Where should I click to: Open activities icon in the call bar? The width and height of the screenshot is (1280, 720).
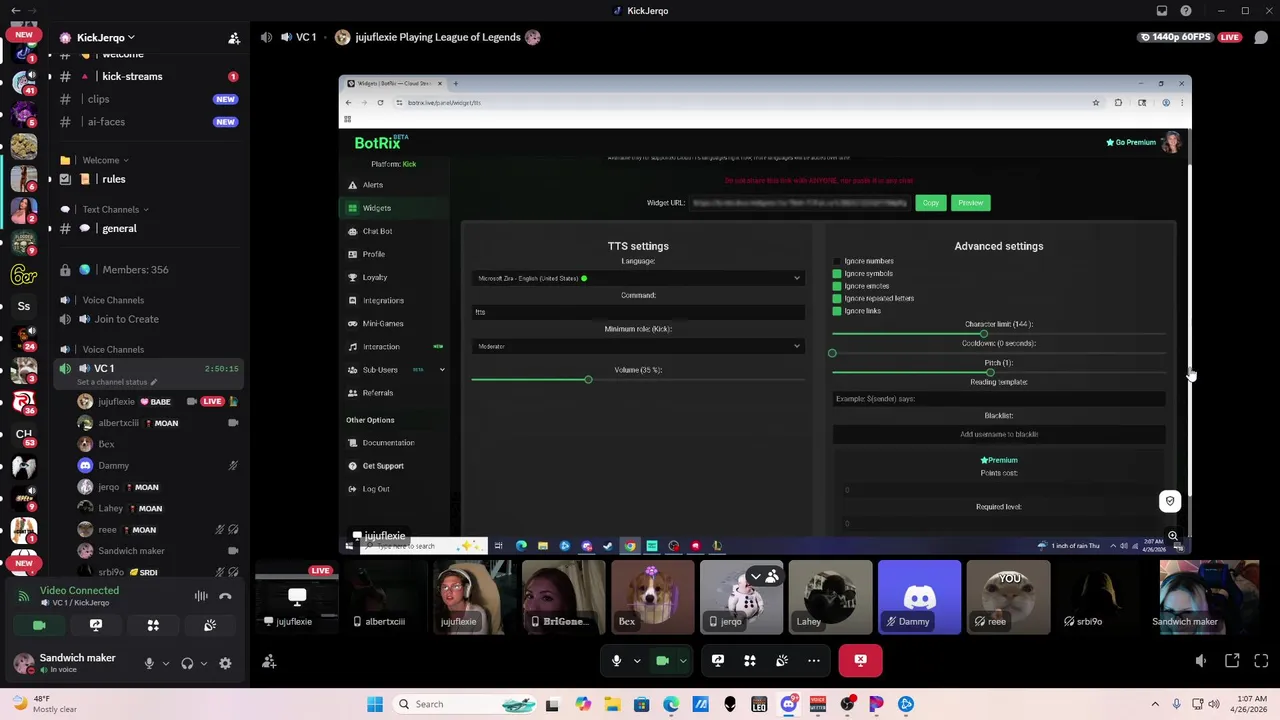(749, 660)
